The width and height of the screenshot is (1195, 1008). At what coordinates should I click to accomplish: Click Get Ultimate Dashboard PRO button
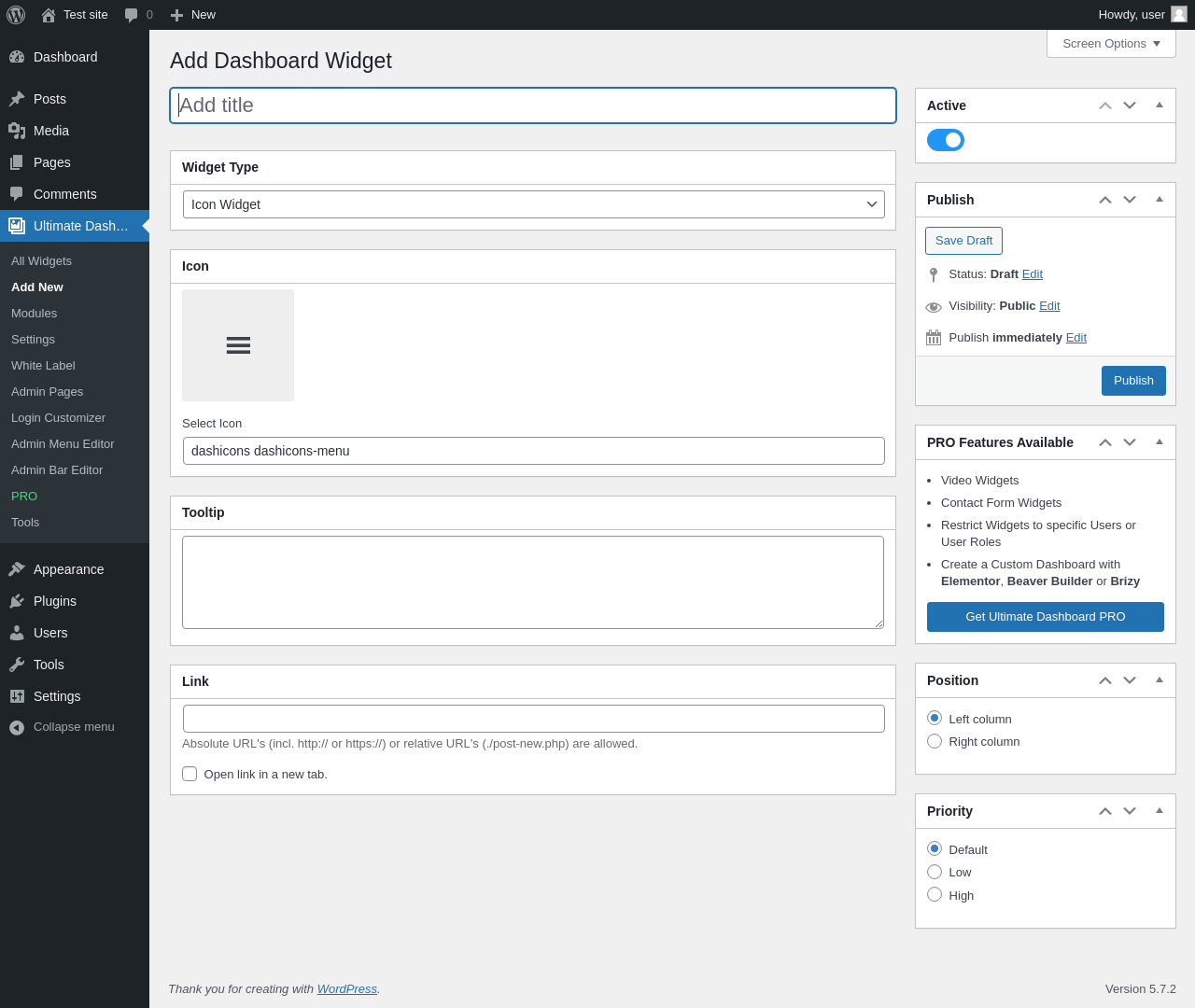click(1046, 617)
